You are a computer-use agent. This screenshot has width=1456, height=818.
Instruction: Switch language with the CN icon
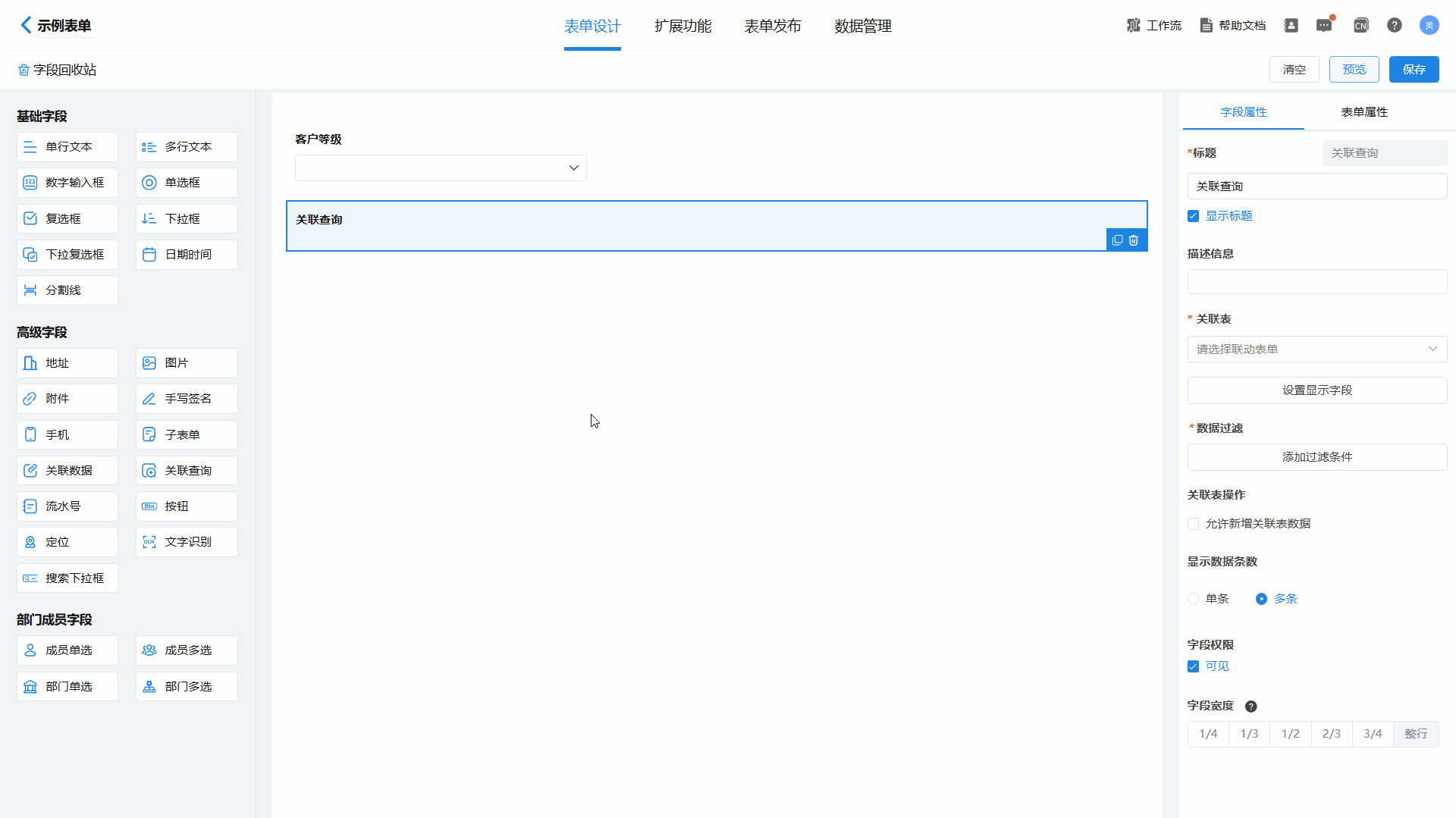pyautogui.click(x=1360, y=26)
